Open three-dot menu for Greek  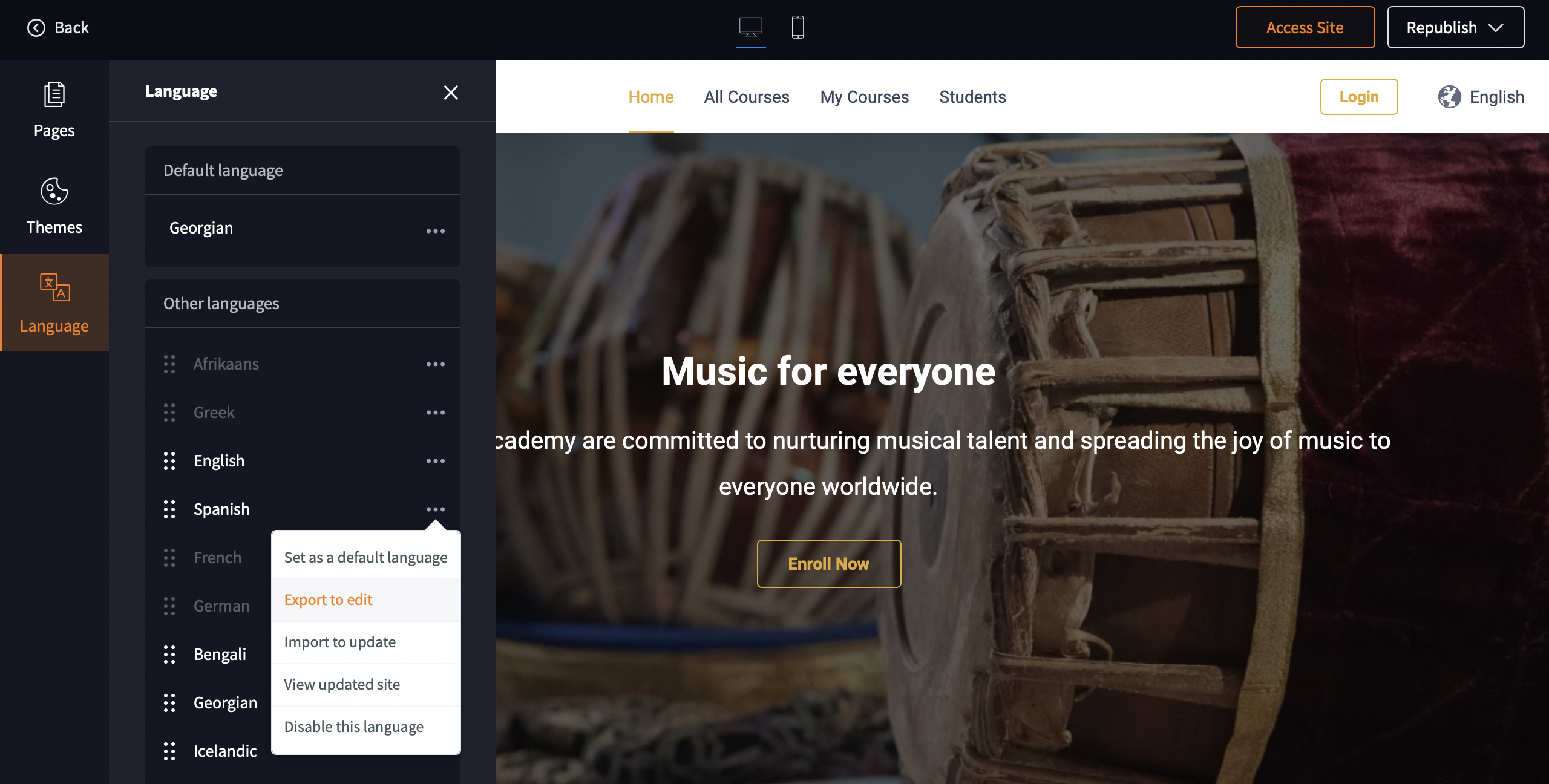point(435,413)
